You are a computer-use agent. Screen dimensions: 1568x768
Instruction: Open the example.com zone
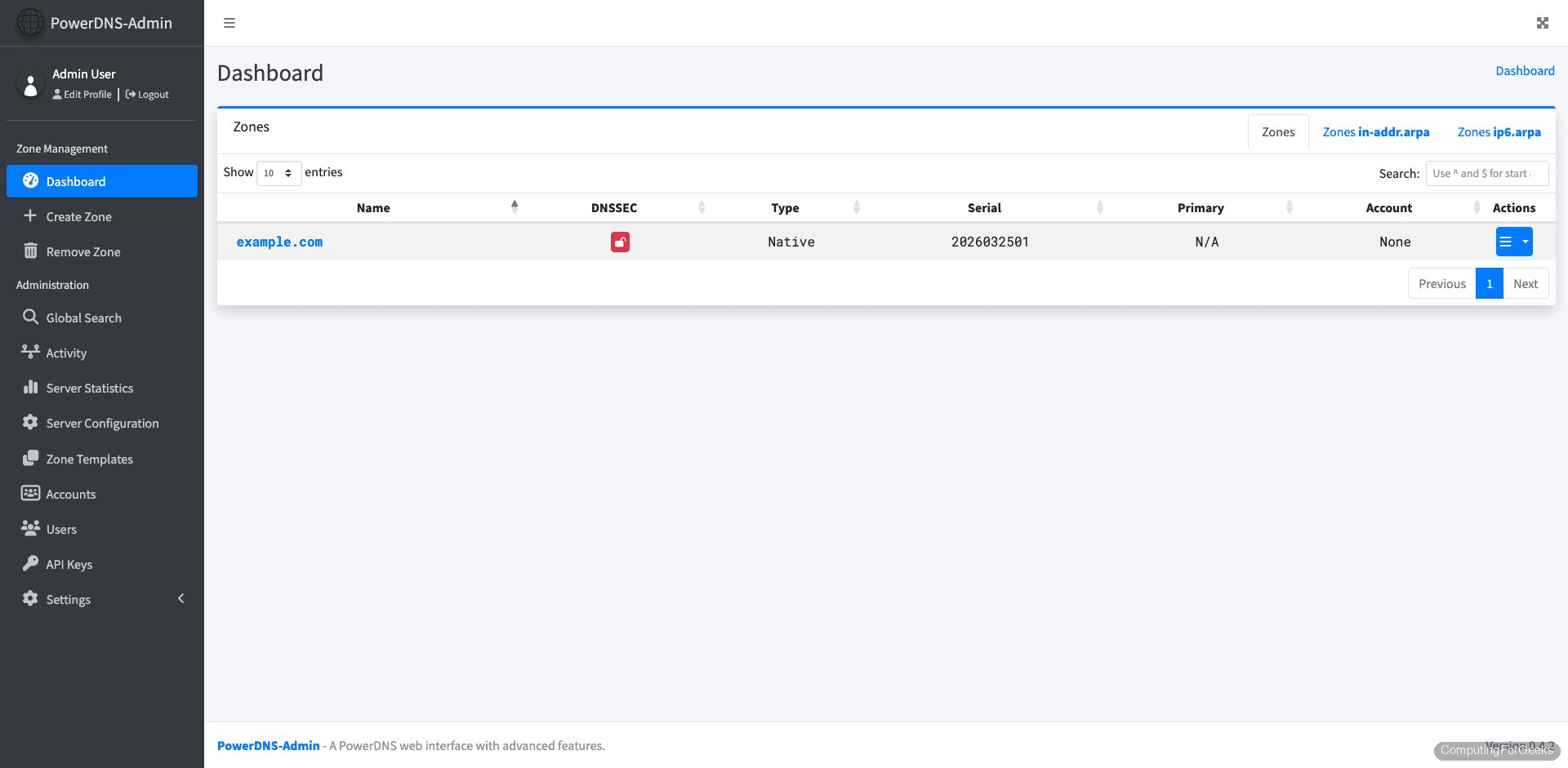click(279, 242)
